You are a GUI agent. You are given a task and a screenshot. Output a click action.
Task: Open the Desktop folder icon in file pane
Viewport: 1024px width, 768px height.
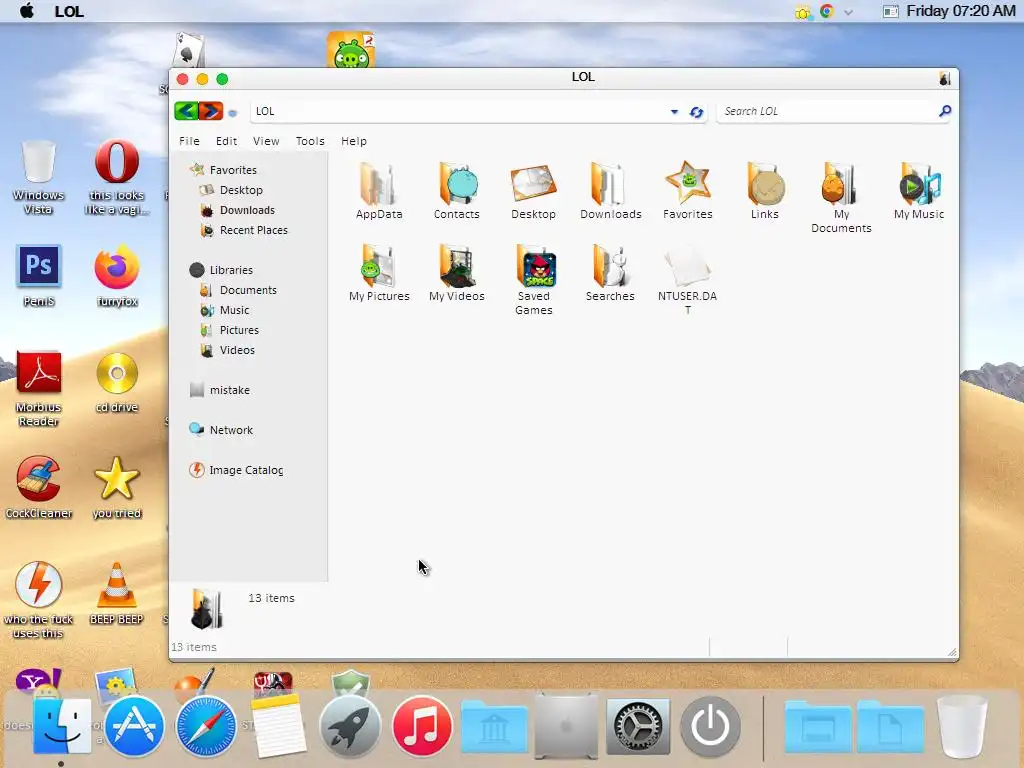coord(534,191)
